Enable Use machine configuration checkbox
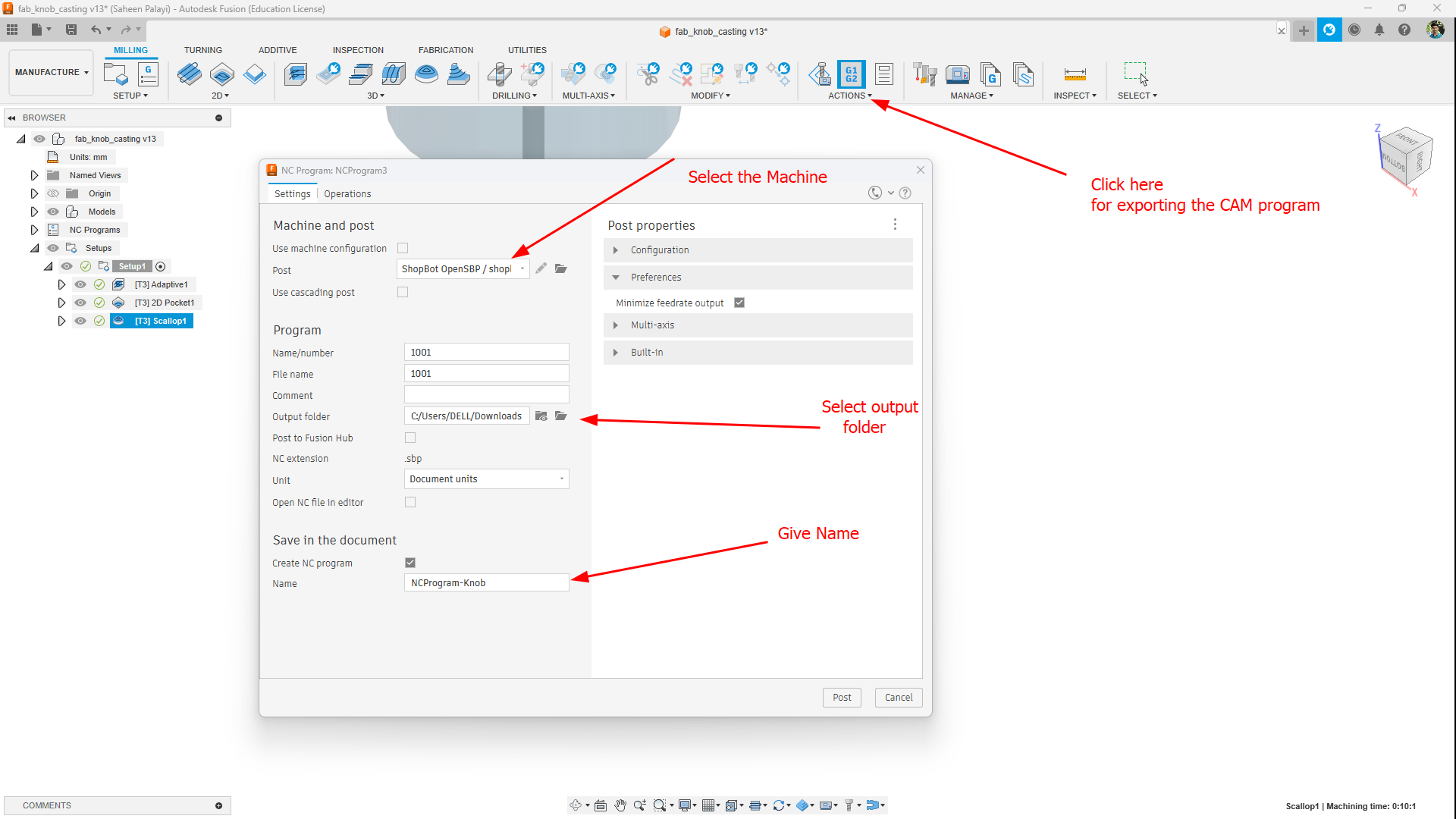 pyautogui.click(x=403, y=248)
